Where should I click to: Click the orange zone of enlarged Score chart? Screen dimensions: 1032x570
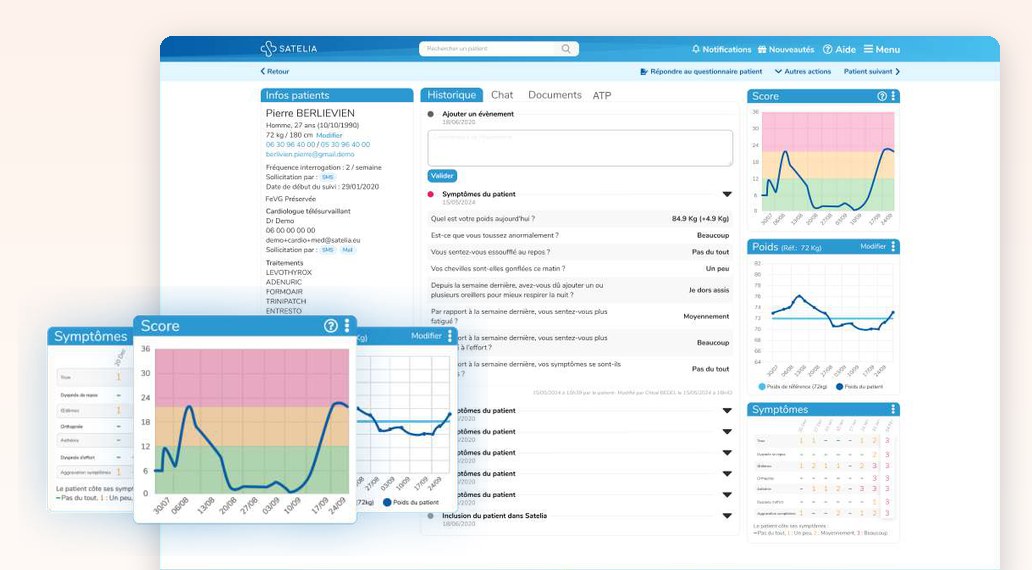(x=252, y=426)
